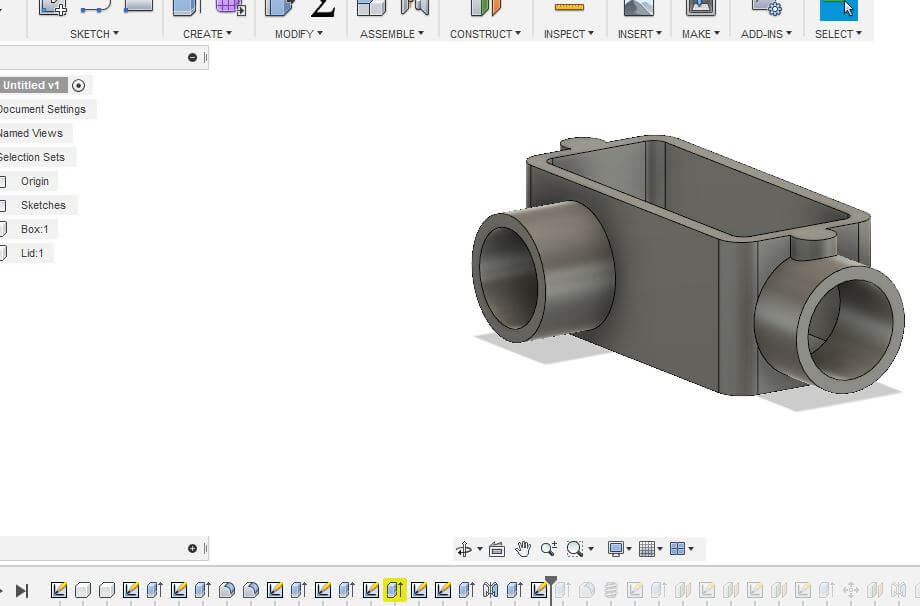Open the CONSTRUCT menu

(x=485, y=34)
